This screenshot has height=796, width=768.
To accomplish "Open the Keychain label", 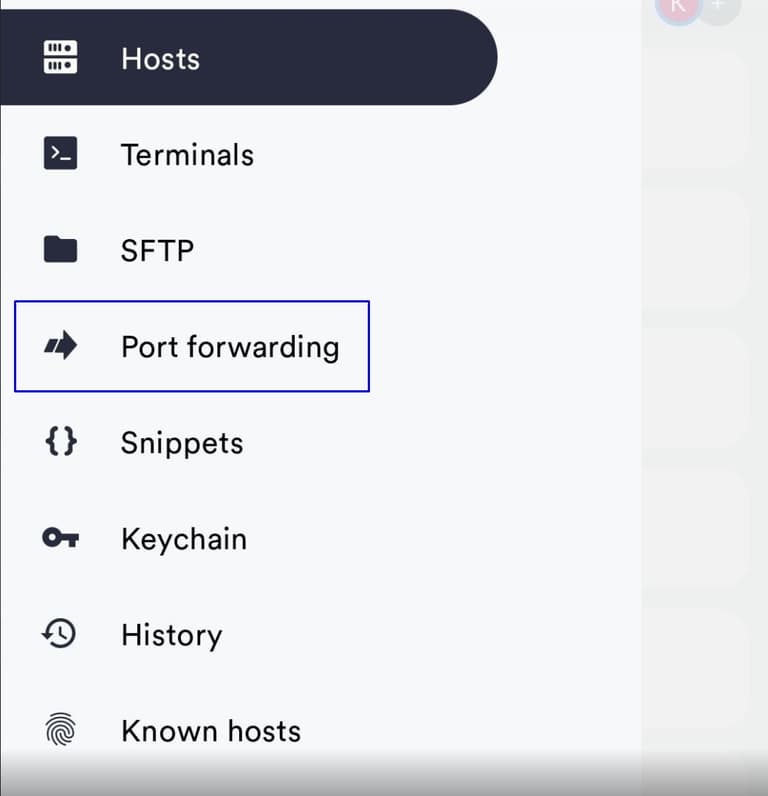I will pyautogui.click(x=184, y=539).
